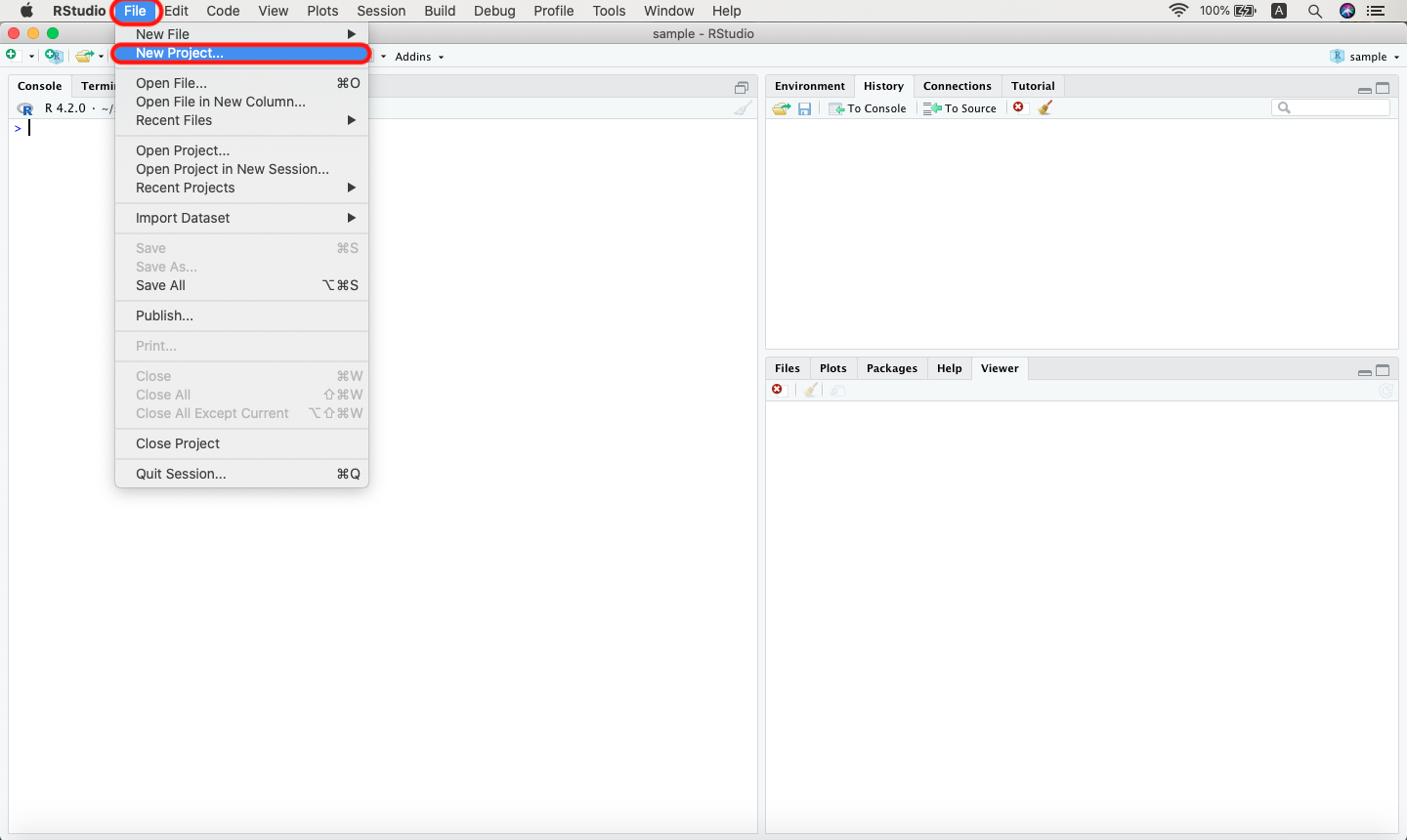Screen dimensions: 1407x840
Task: Click the R logo icon in the Console header
Action: click(25, 108)
